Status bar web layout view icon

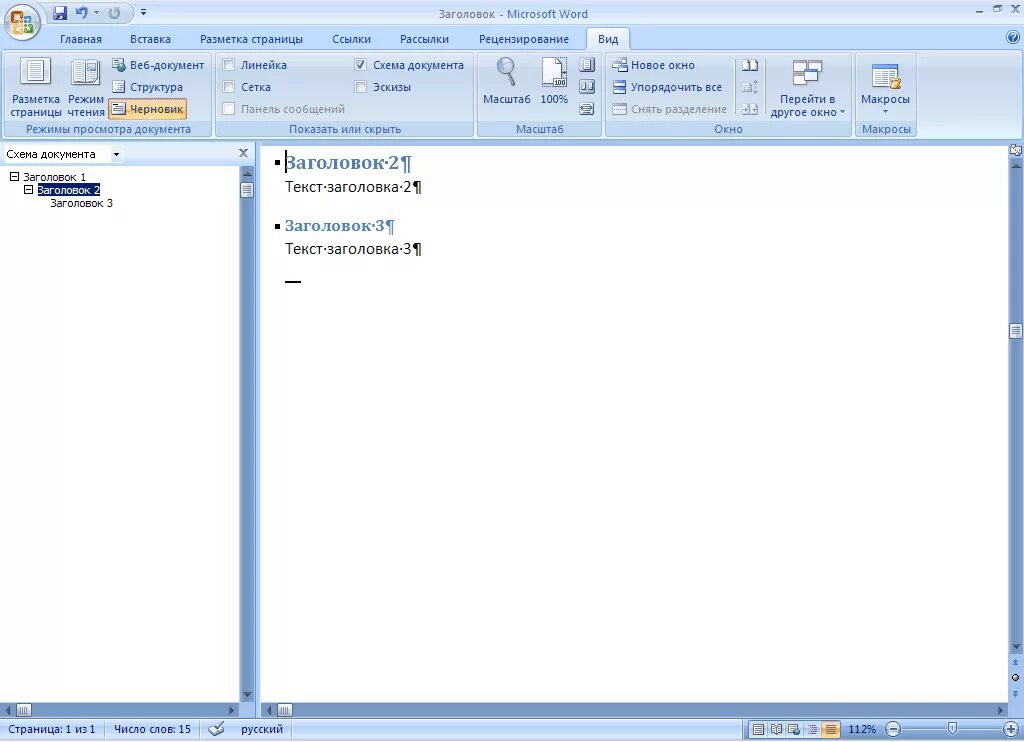click(x=794, y=729)
